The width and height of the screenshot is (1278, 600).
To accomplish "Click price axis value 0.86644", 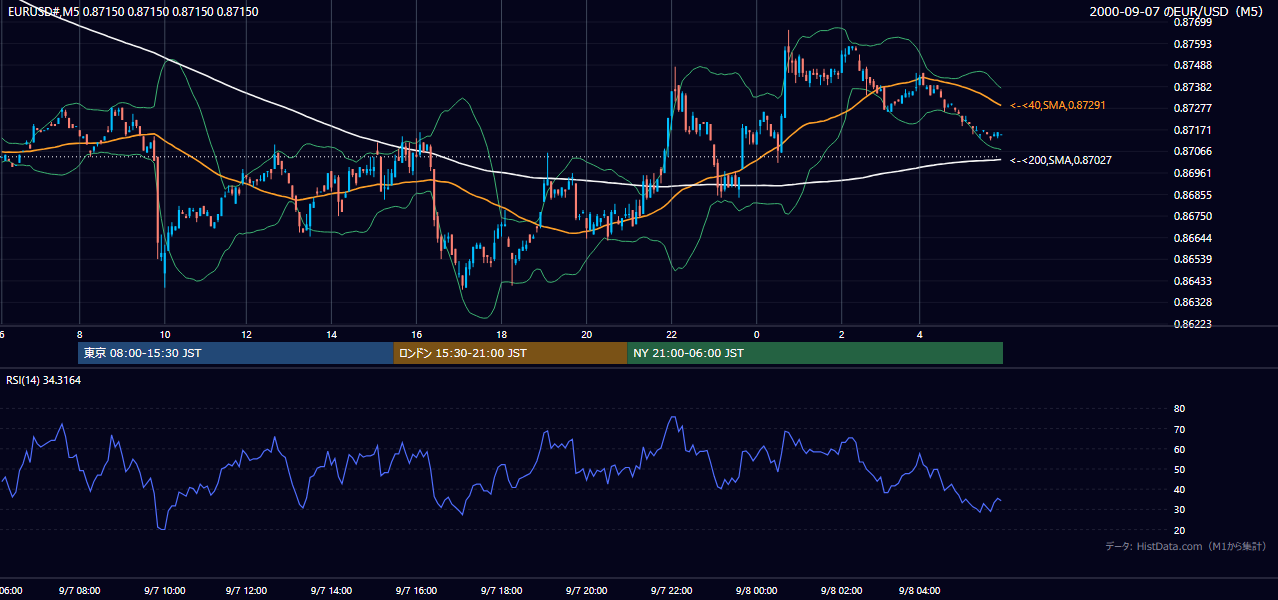I will [1192, 238].
